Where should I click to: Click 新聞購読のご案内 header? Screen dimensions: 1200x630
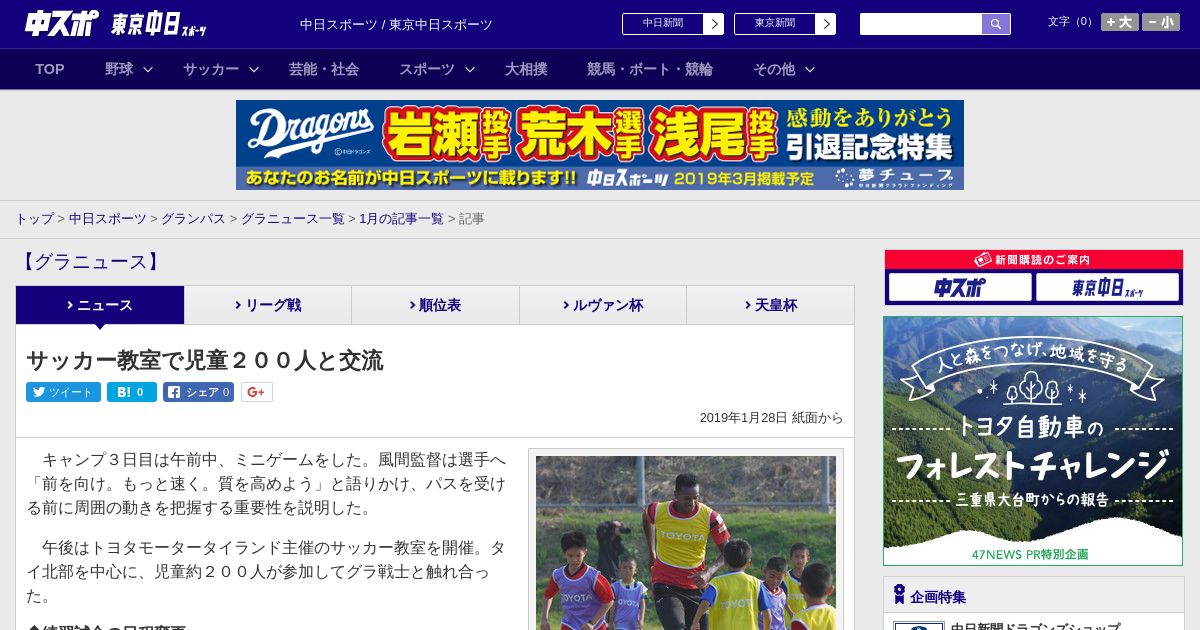pos(1033,260)
